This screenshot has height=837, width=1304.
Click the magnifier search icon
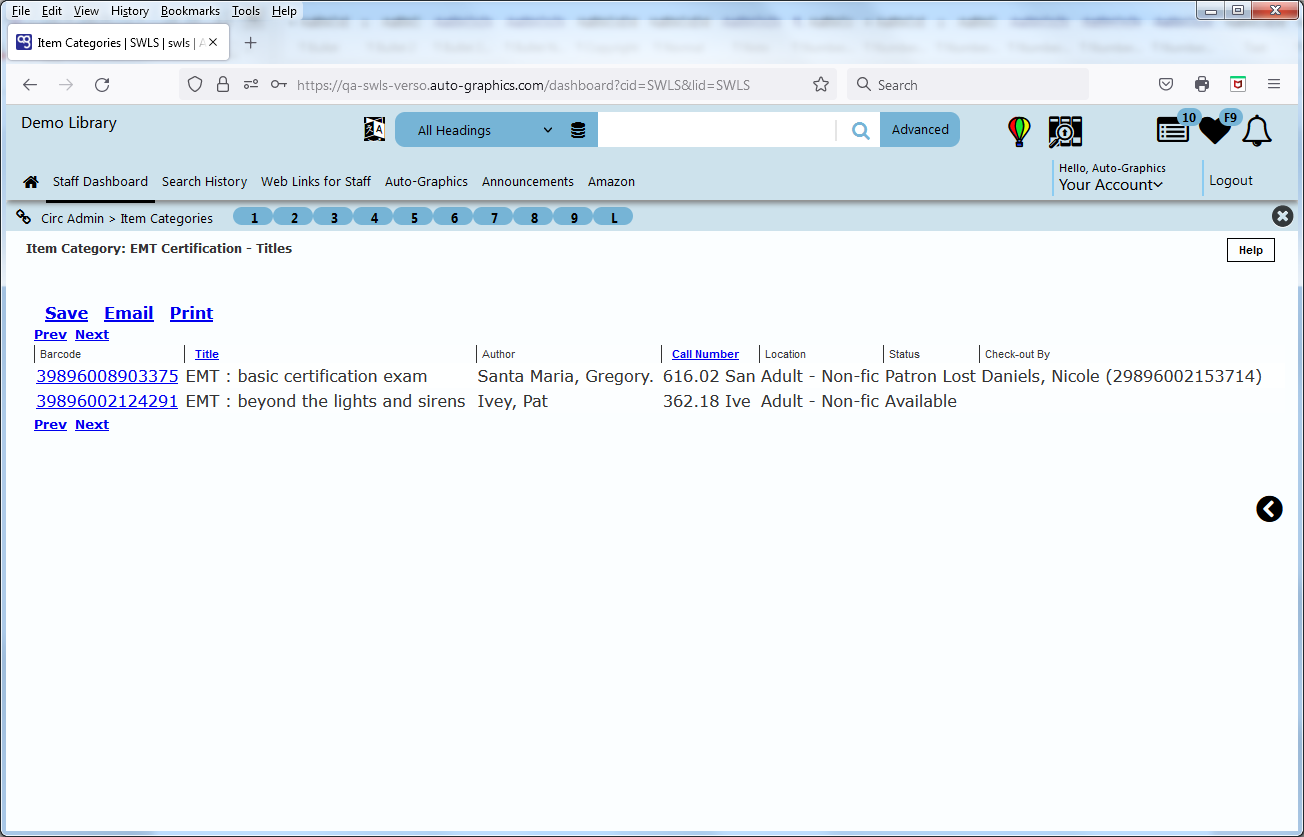[x=860, y=130]
